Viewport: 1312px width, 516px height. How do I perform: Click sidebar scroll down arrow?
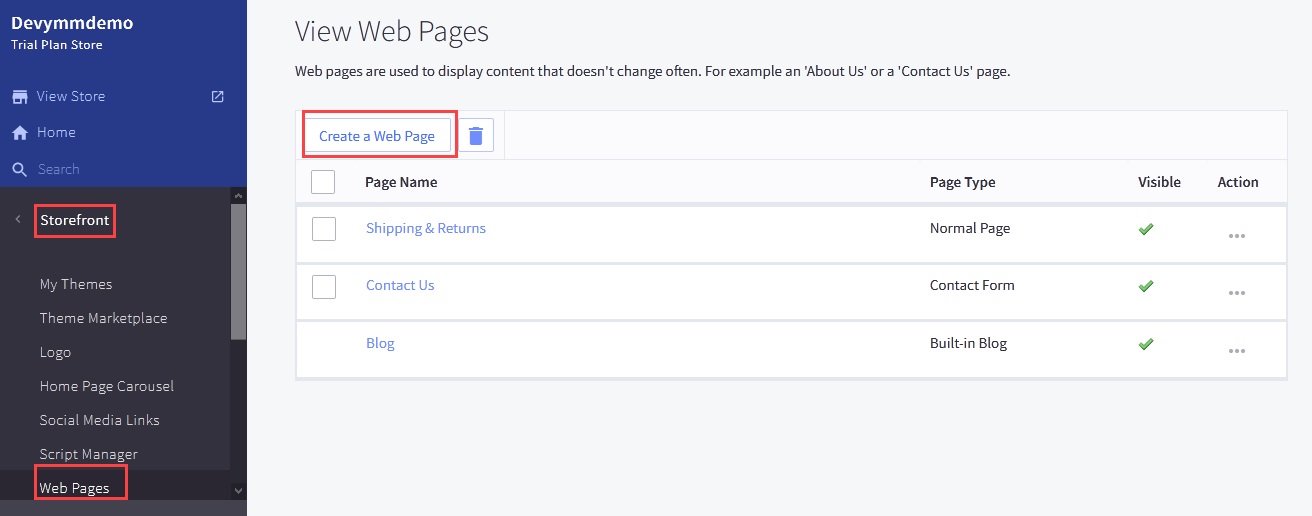(x=238, y=490)
